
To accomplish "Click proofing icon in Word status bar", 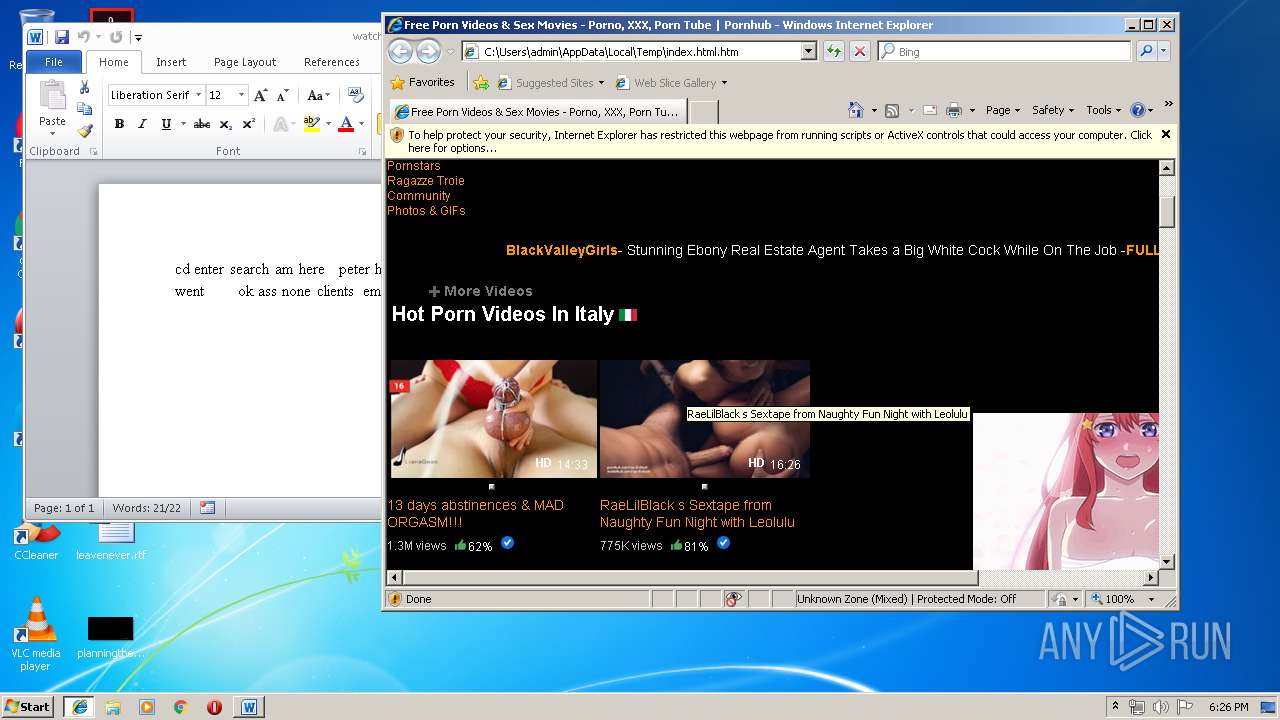I will tap(207, 508).
